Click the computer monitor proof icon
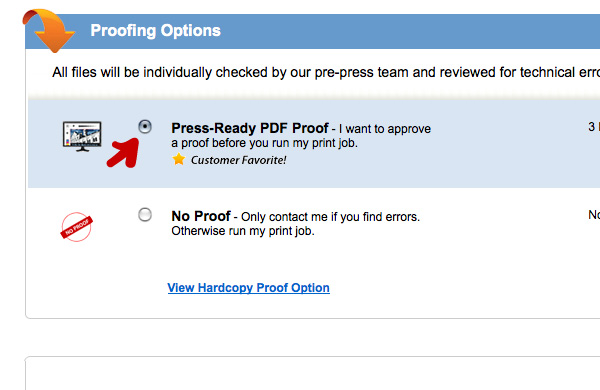This screenshot has height=390, width=600. coord(82,137)
